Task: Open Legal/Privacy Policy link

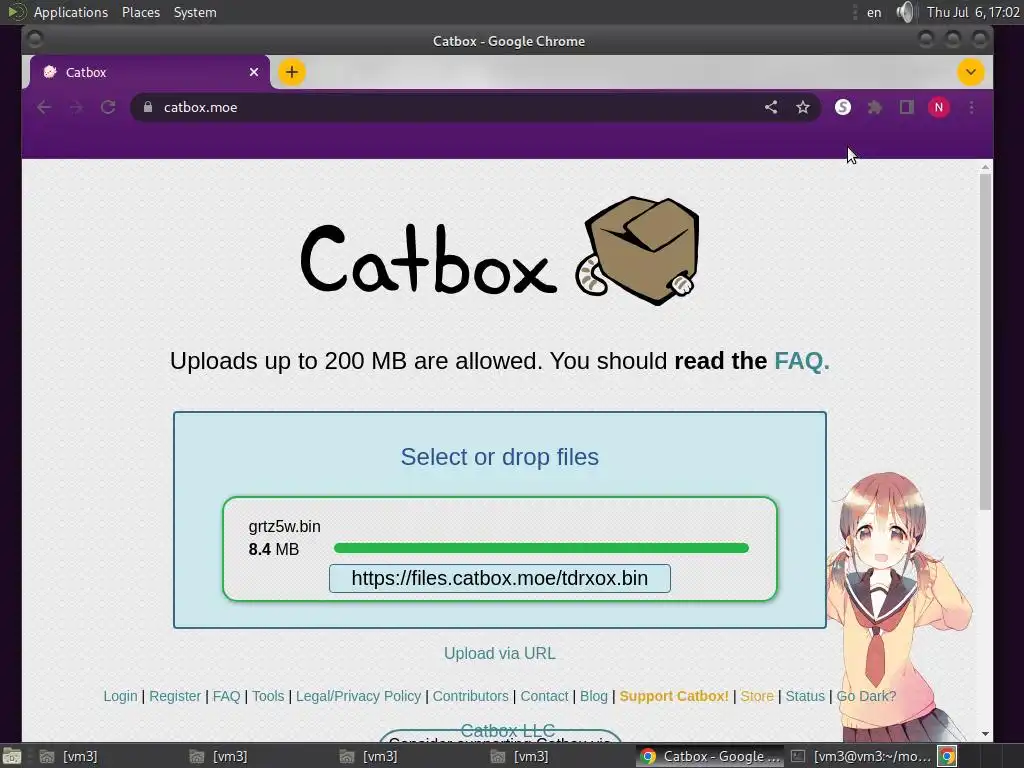Action: pyautogui.click(x=359, y=696)
